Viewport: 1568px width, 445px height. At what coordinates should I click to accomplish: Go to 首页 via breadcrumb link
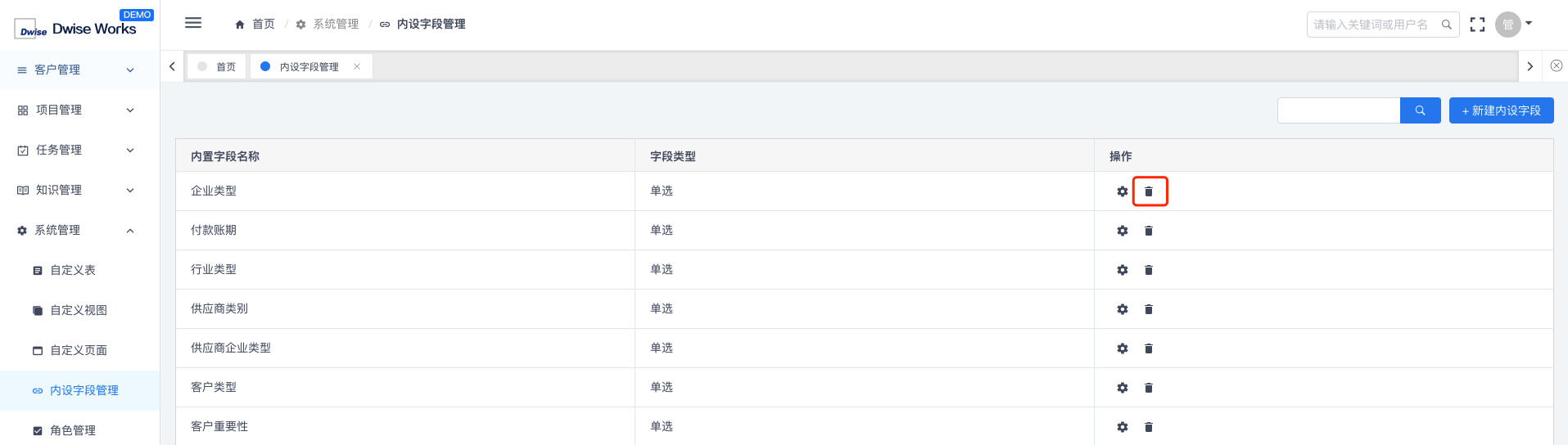(x=255, y=25)
